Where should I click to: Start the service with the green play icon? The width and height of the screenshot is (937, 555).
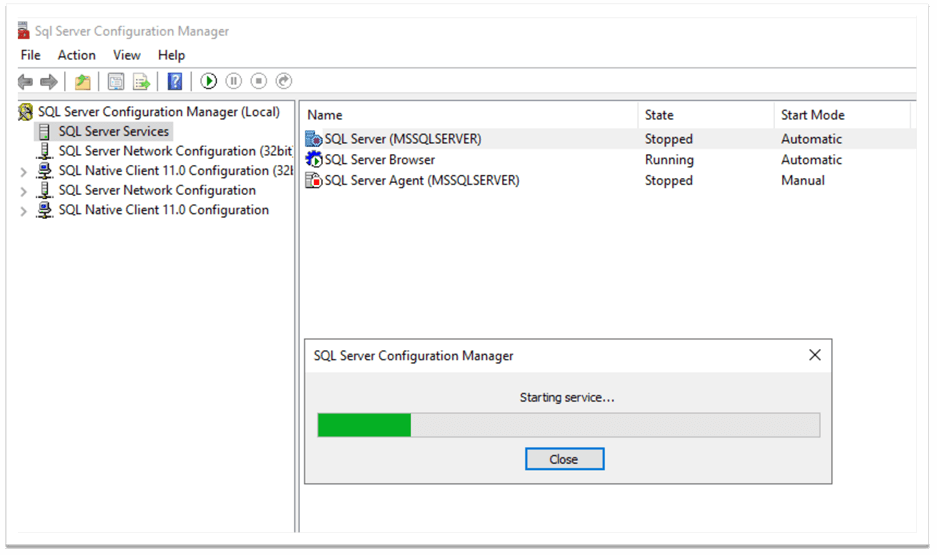click(x=209, y=81)
